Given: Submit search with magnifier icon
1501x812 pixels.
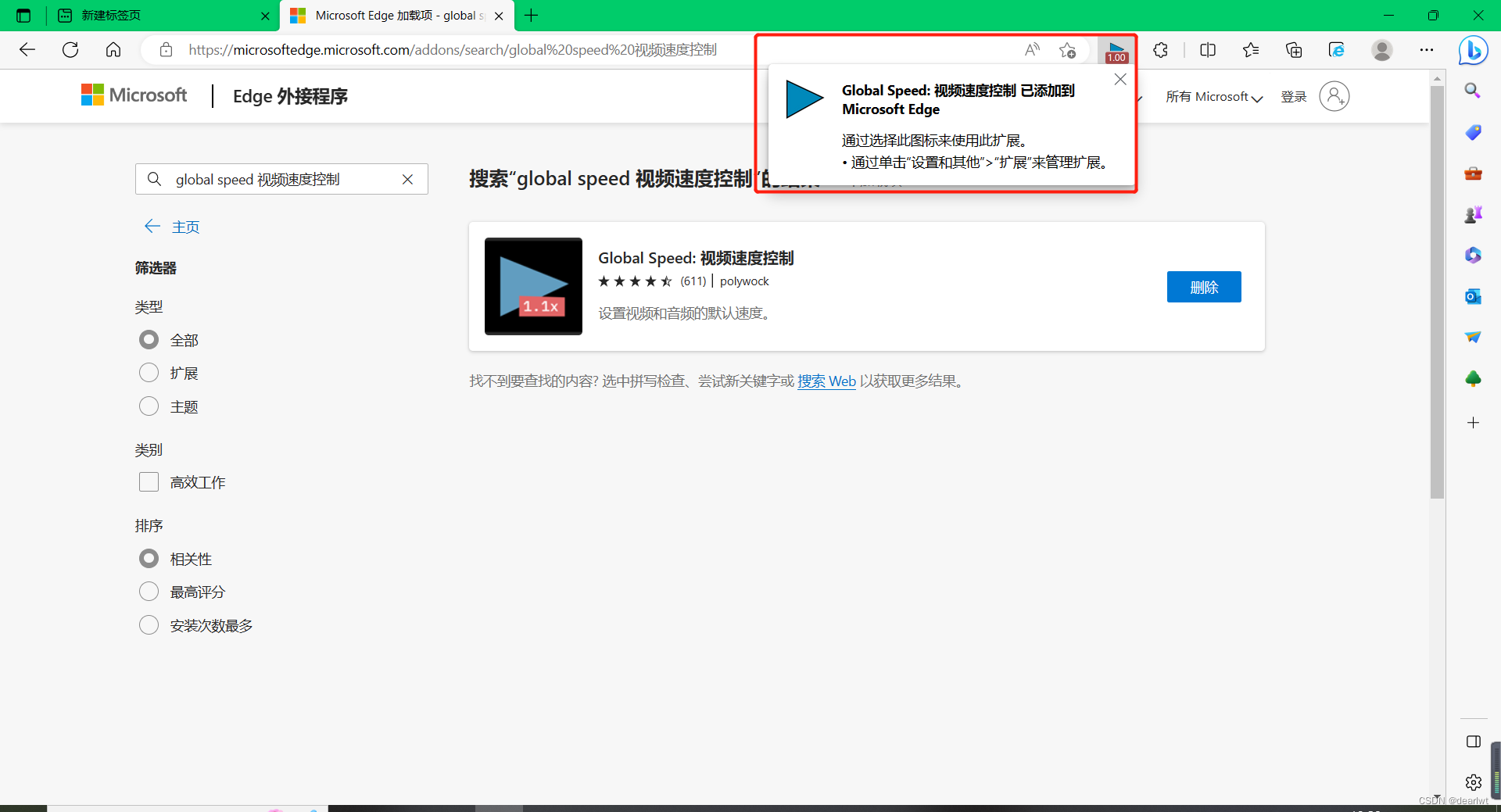Looking at the screenshot, I should [x=155, y=179].
